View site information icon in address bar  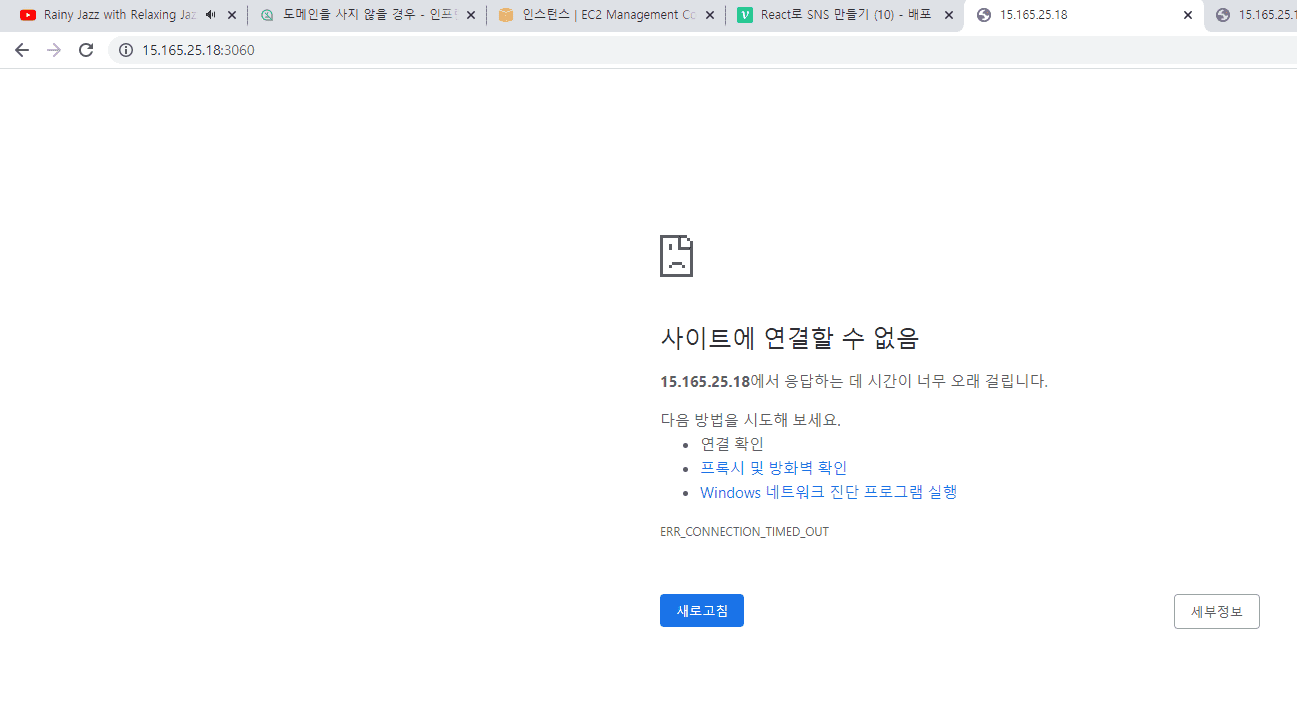point(126,50)
